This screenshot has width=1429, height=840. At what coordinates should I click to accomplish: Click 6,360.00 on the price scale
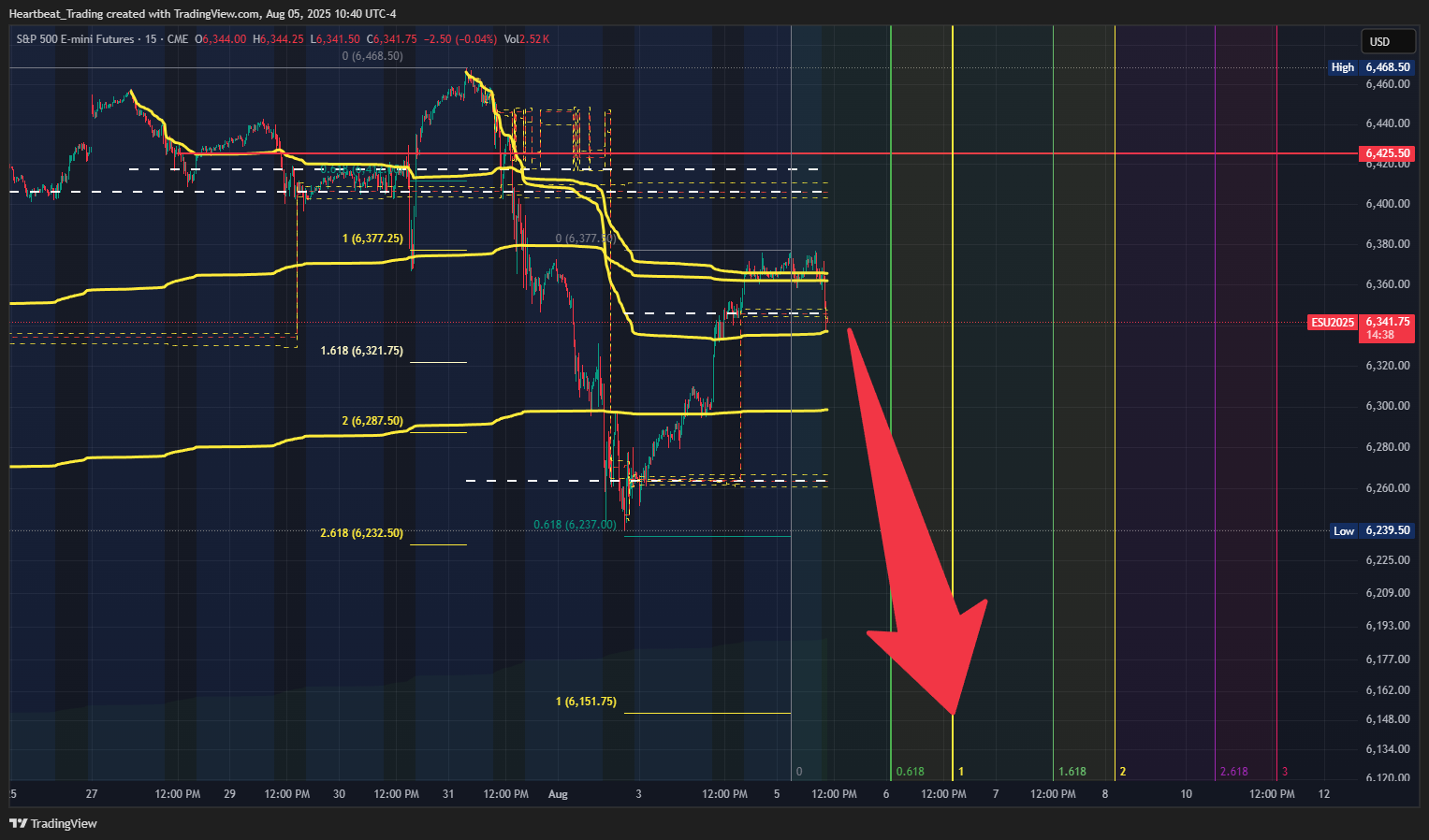pos(1387,284)
